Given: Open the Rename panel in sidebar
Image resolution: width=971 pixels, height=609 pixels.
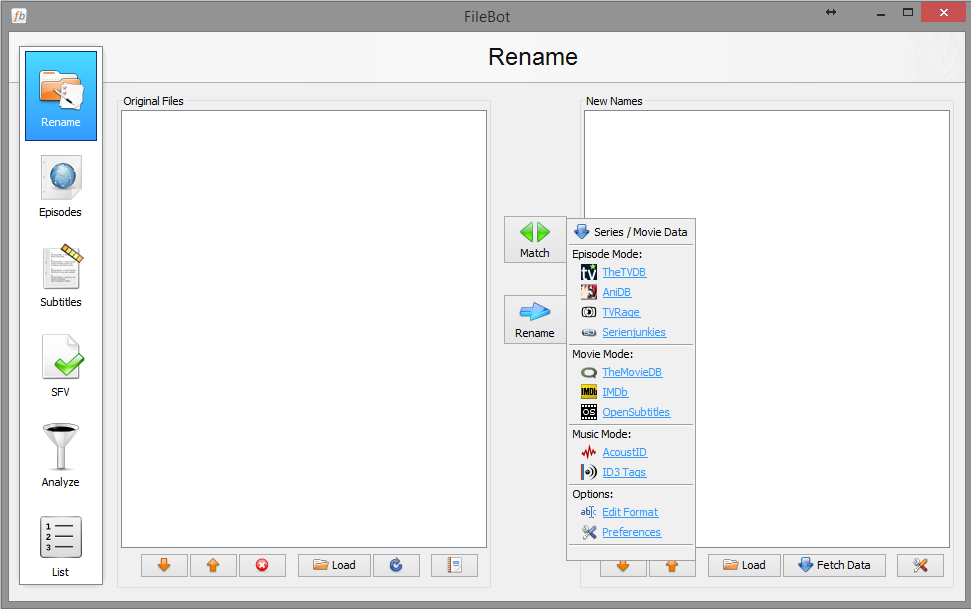Looking at the screenshot, I should tap(61, 96).
